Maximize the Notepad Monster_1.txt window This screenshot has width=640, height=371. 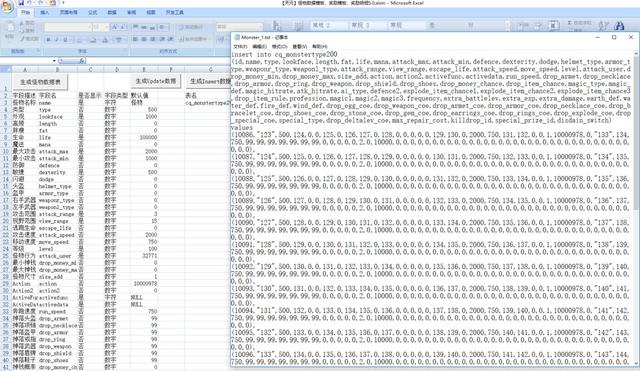(614, 37)
